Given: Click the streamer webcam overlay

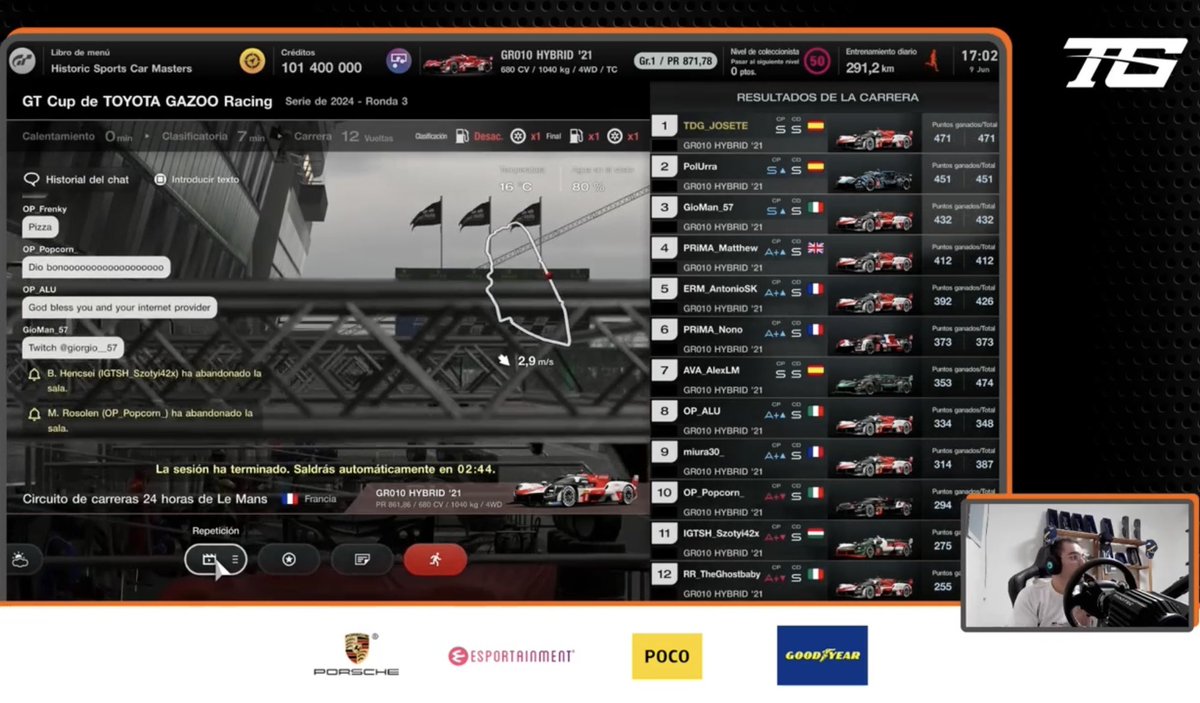Looking at the screenshot, I should point(1079,564).
